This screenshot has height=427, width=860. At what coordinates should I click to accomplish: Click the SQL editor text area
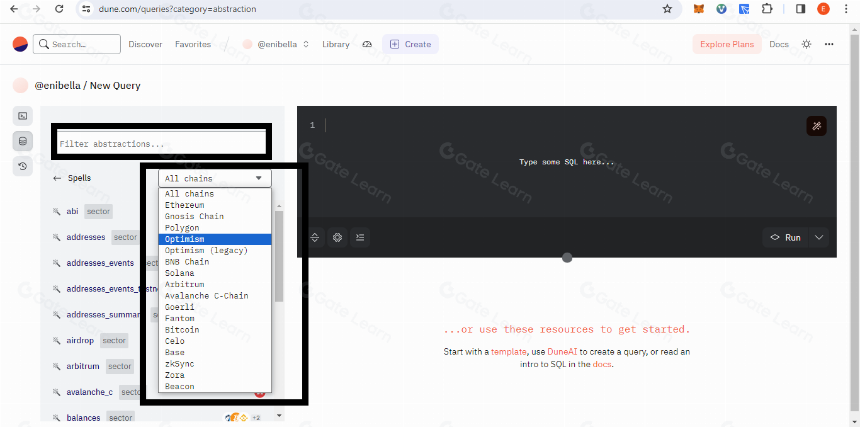[x=567, y=162]
